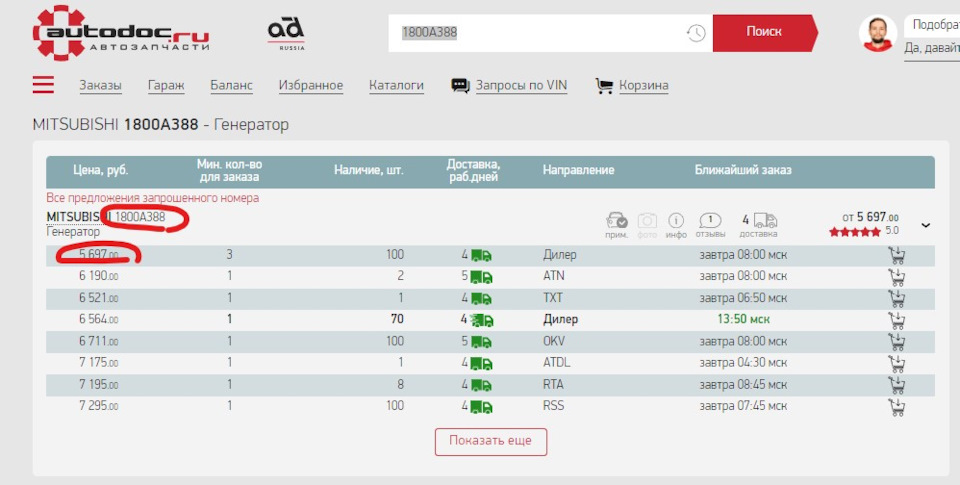Click Показать еще button
The height and width of the screenshot is (485, 960).
[490, 442]
